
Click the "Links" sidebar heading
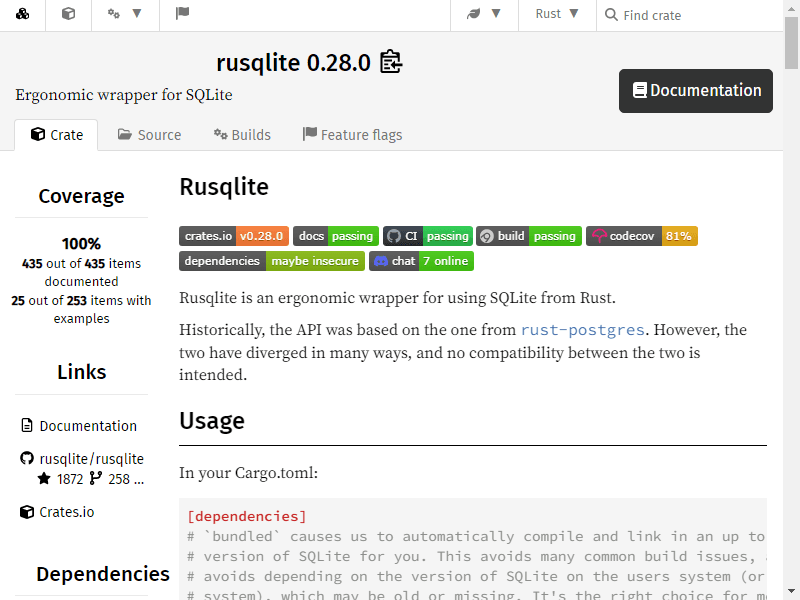82,372
